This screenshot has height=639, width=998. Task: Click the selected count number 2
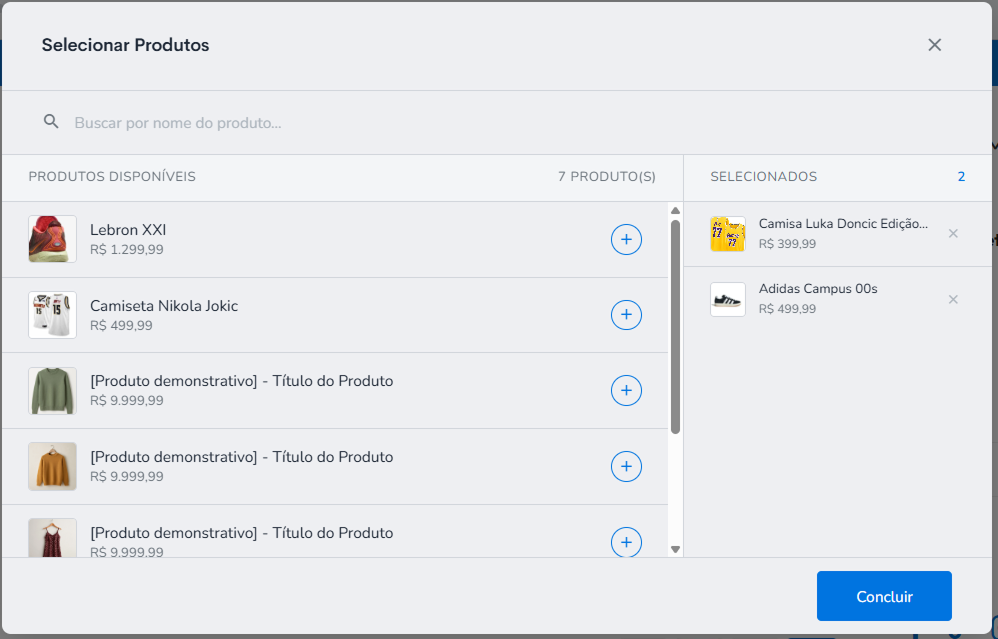(961, 177)
